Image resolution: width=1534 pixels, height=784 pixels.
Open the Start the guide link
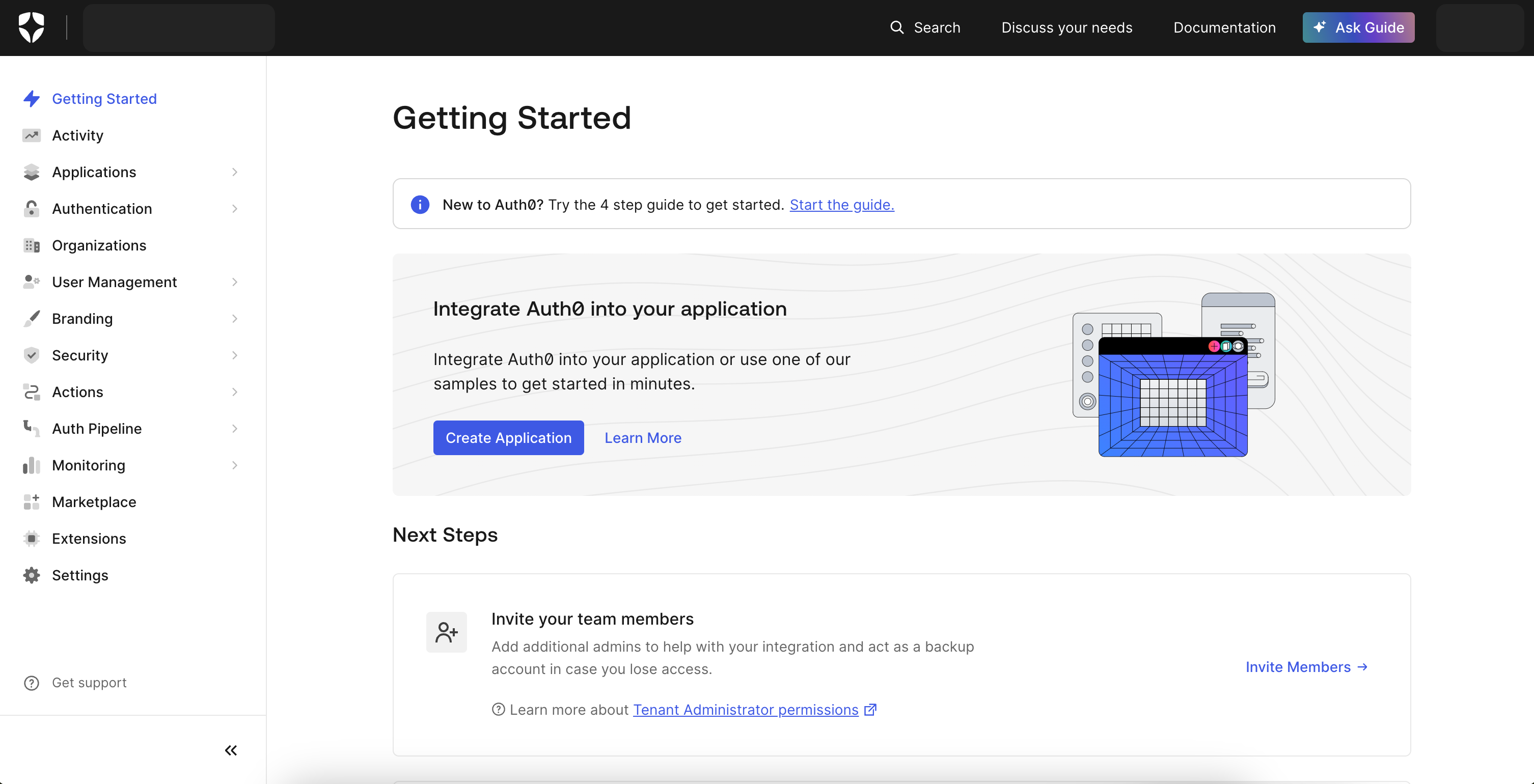coord(841,205)
